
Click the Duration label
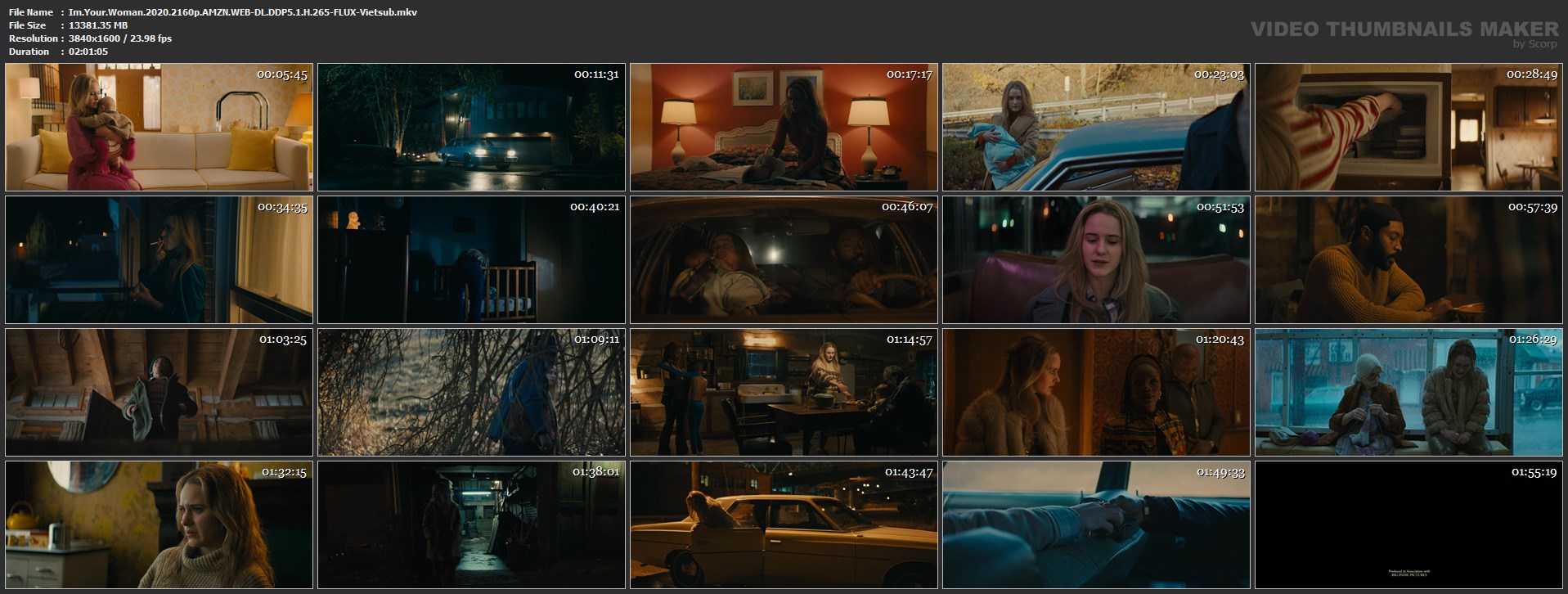[x=29, y=52]
